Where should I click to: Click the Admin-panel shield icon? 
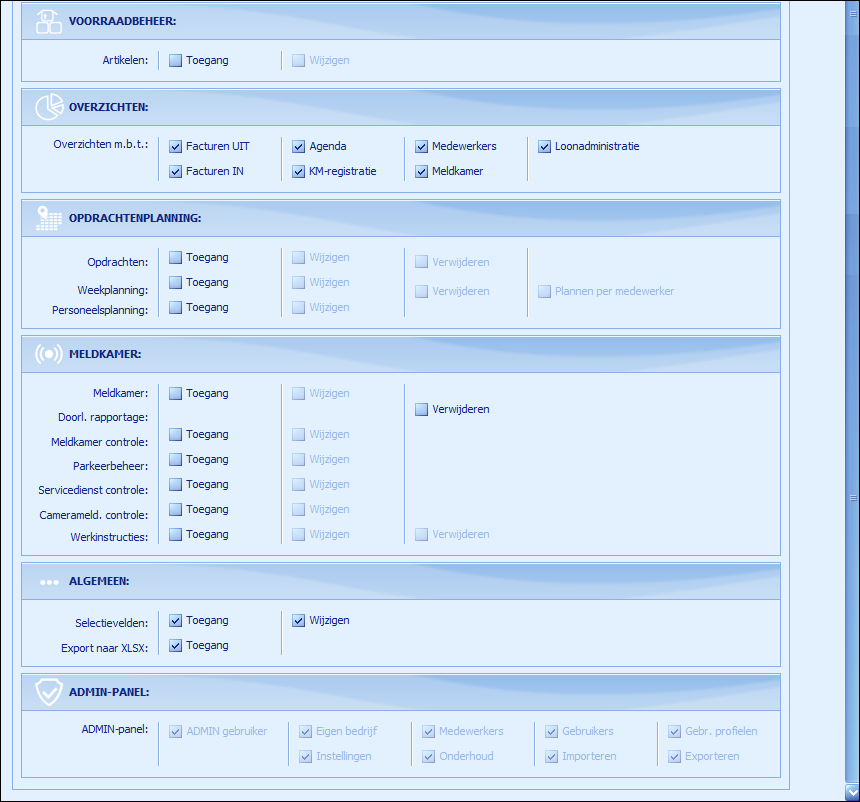click(48, 692)
